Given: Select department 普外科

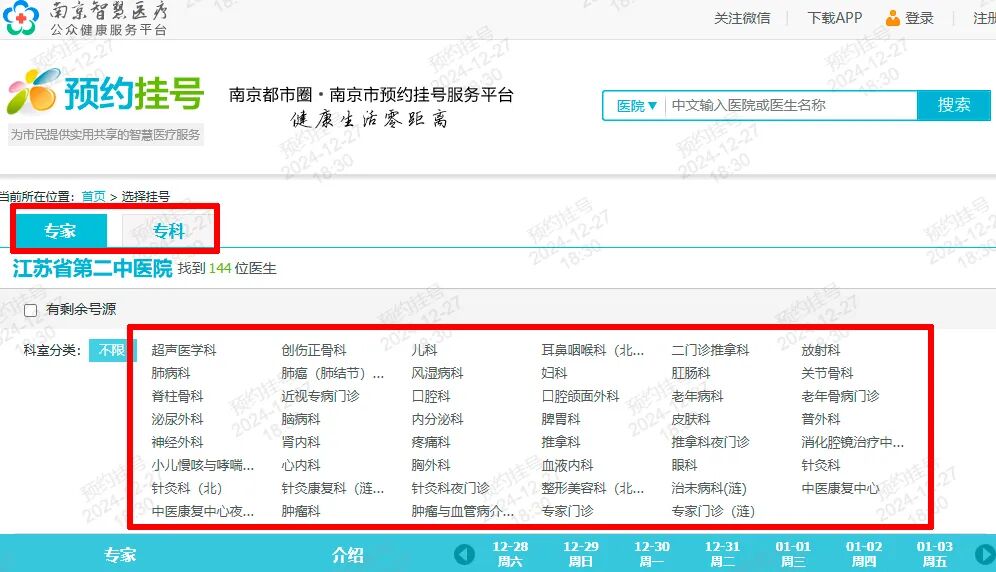Looking at the screenshot, I should pos(821,419).
